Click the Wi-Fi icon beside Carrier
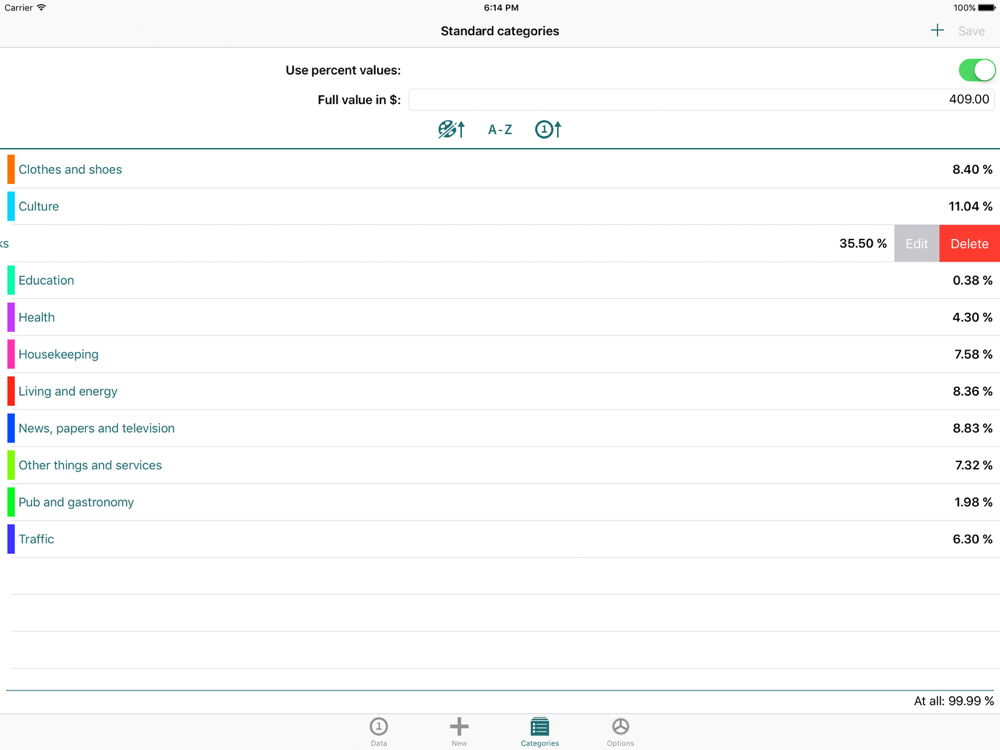The width and height of the screenshot is (1000, 750). [x=41, y=8]
